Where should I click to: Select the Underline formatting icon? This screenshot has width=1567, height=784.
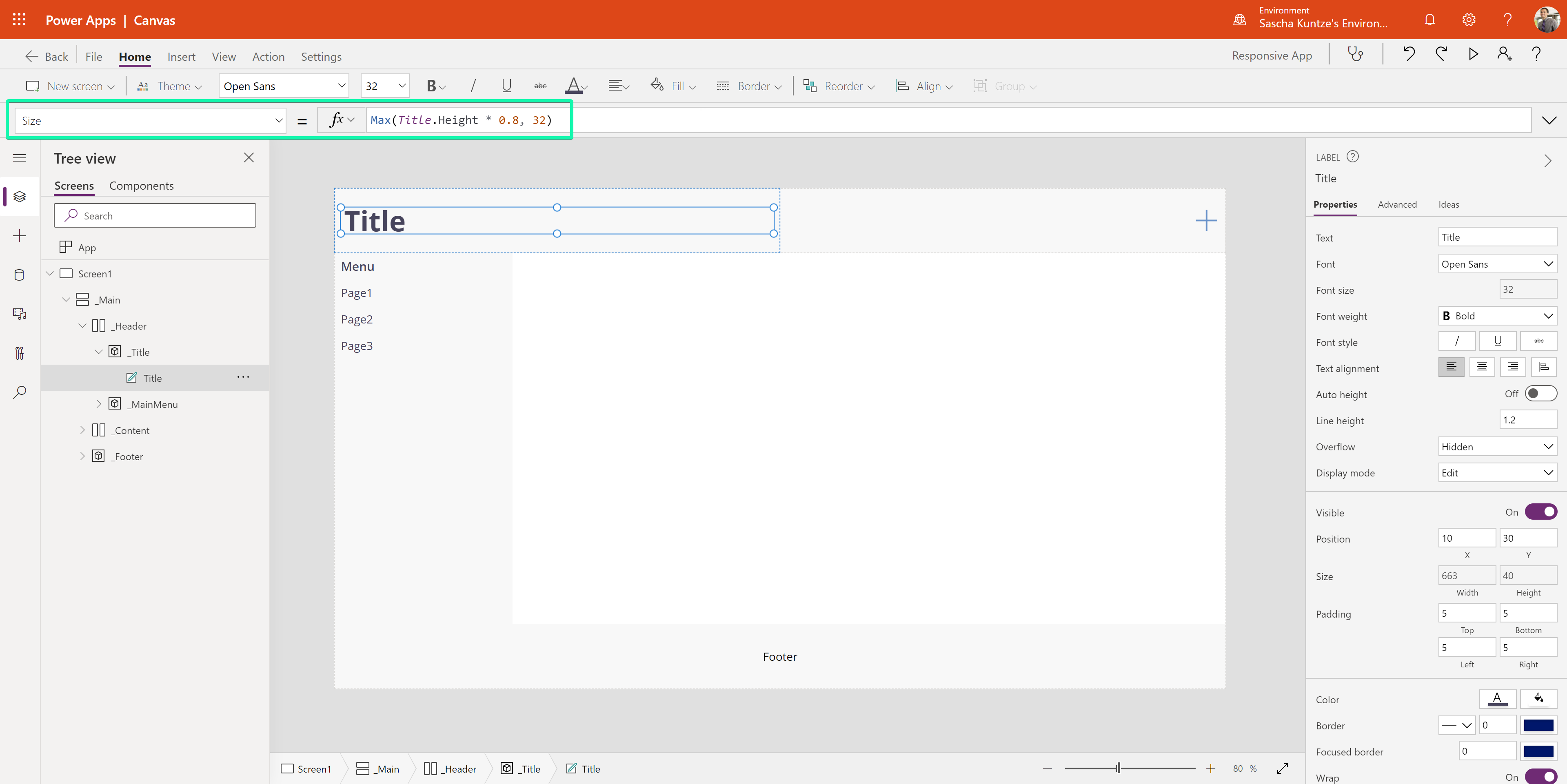(506, 85)
